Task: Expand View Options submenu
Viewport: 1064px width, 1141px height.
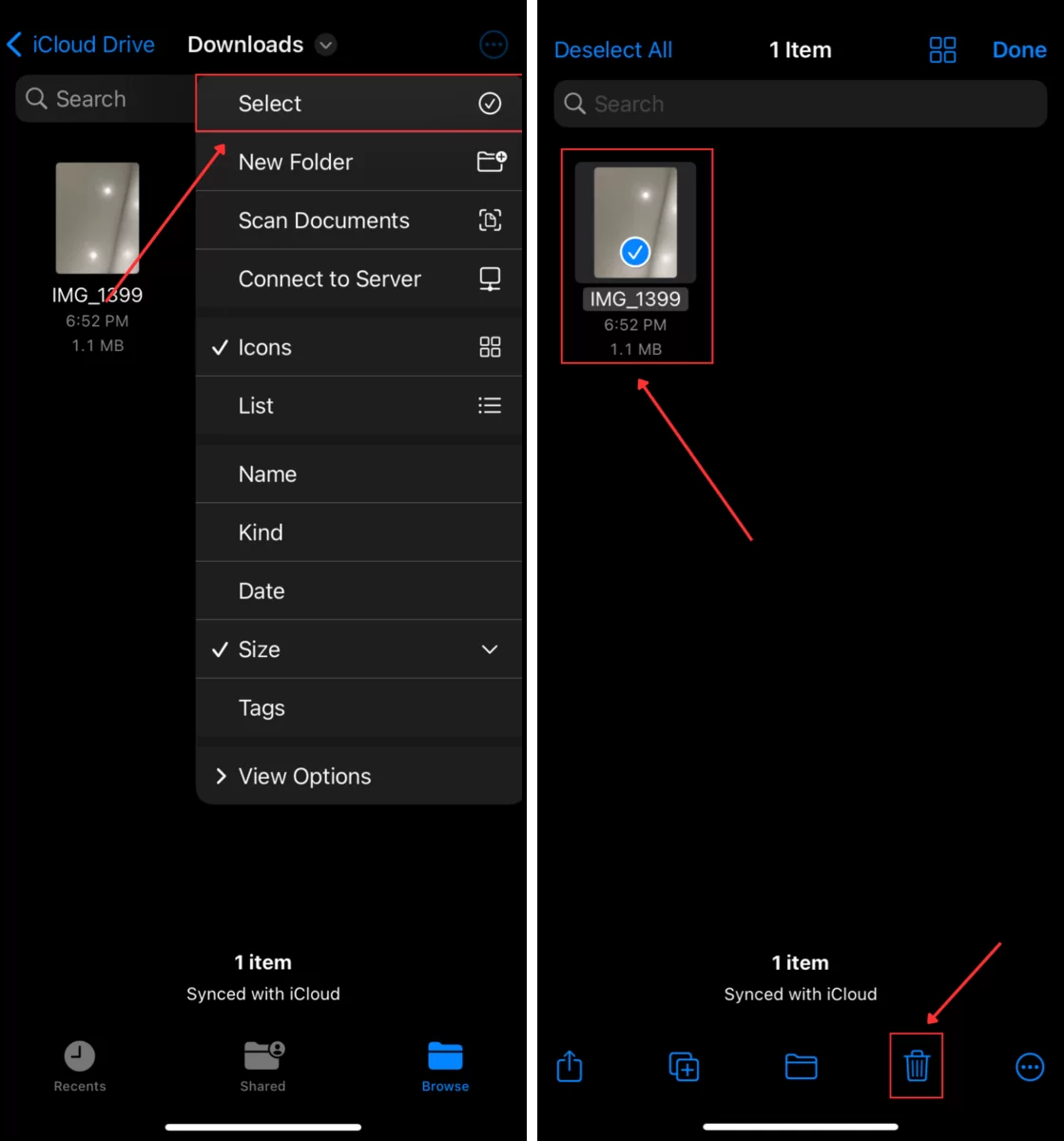Action: pyautogui.click(x=358, y=776)
